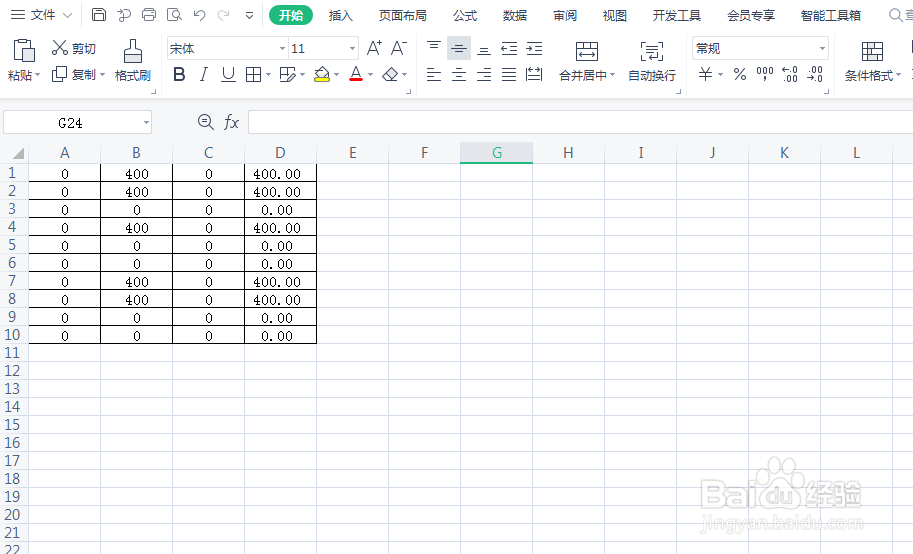Toggle Bold formatting
The height and width of the screenshot is (554, 913).
pos(179,75)
